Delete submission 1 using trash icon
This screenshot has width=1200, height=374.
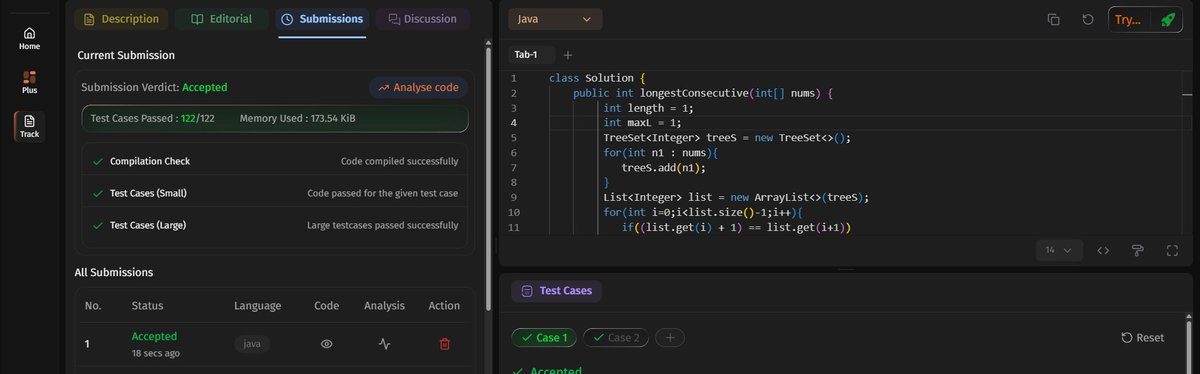click(444, 344)
